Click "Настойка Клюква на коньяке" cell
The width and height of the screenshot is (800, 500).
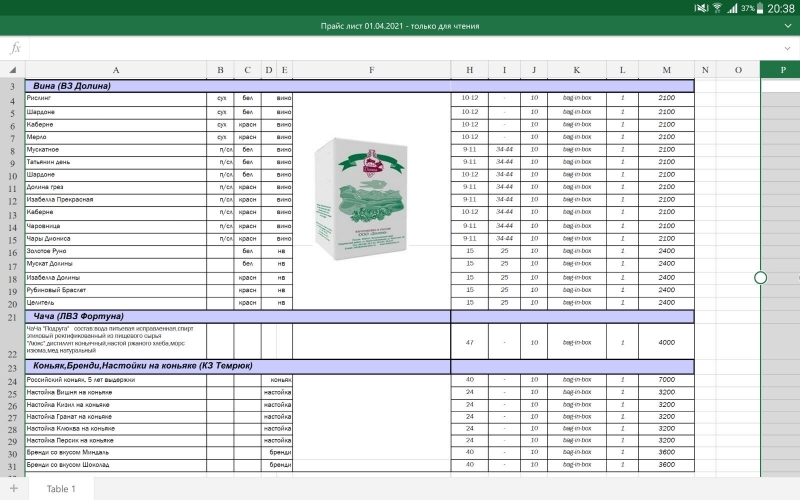[116, 429]
